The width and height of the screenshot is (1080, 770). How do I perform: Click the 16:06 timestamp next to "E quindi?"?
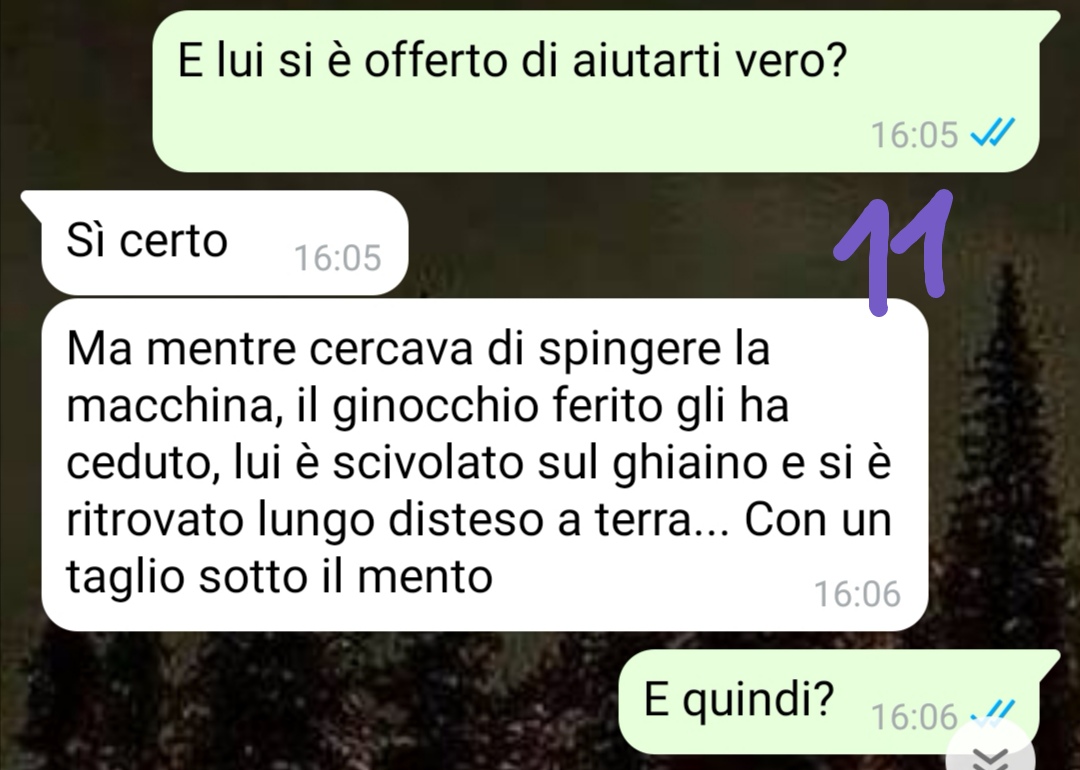tap(915, 717)
